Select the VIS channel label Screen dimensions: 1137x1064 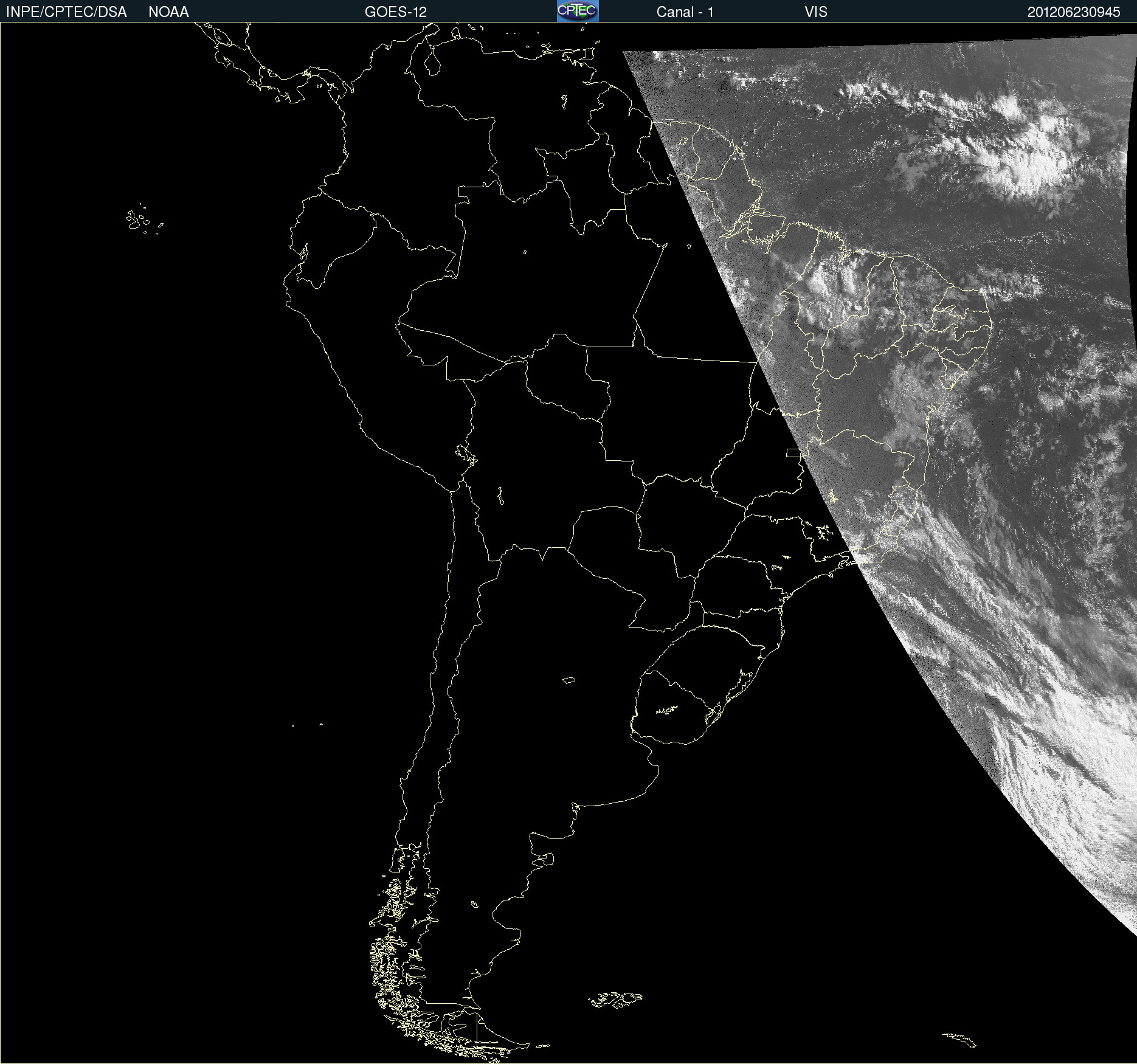click(816, 12)
